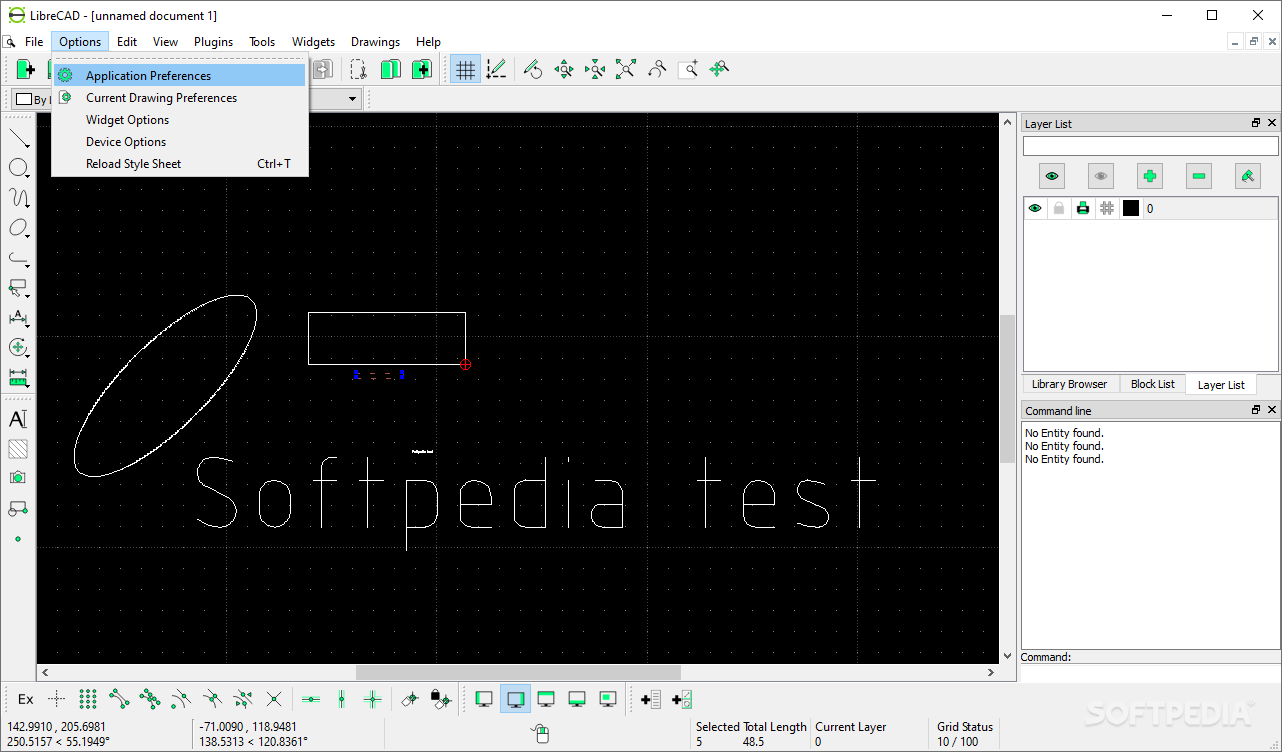Hide all layers button
The height and width of the screenshot is (752, 1282).
(x=1101, y=176)
